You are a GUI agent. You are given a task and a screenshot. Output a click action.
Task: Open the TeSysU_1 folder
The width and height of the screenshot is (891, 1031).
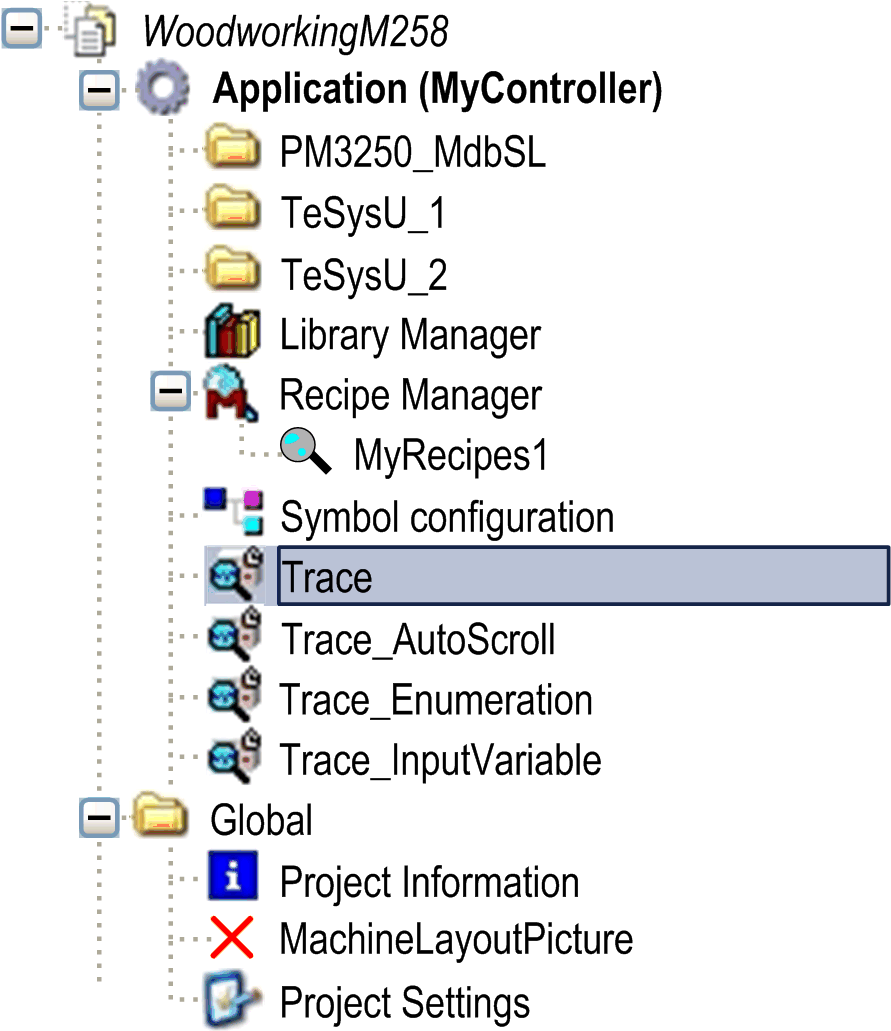(362, 214)
